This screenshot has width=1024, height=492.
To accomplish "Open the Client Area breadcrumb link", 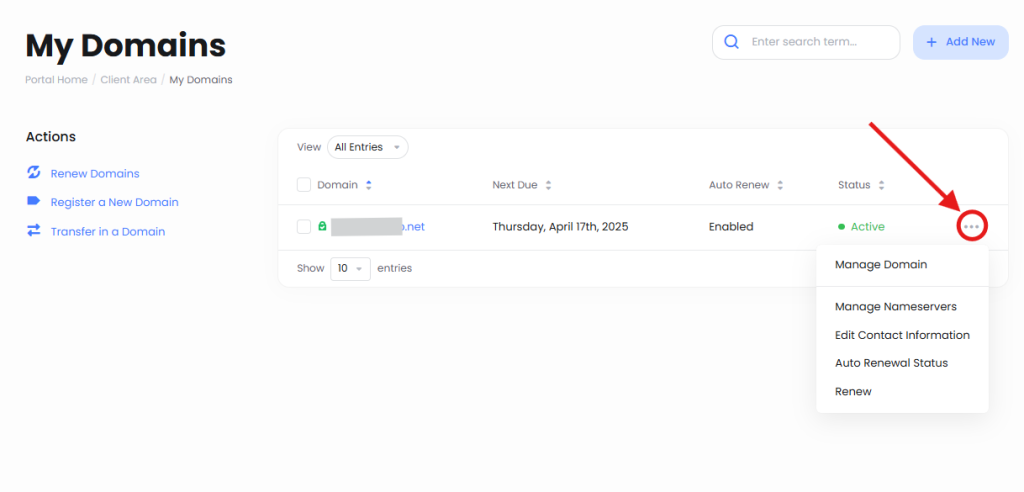I will click(x=128, y=80).
